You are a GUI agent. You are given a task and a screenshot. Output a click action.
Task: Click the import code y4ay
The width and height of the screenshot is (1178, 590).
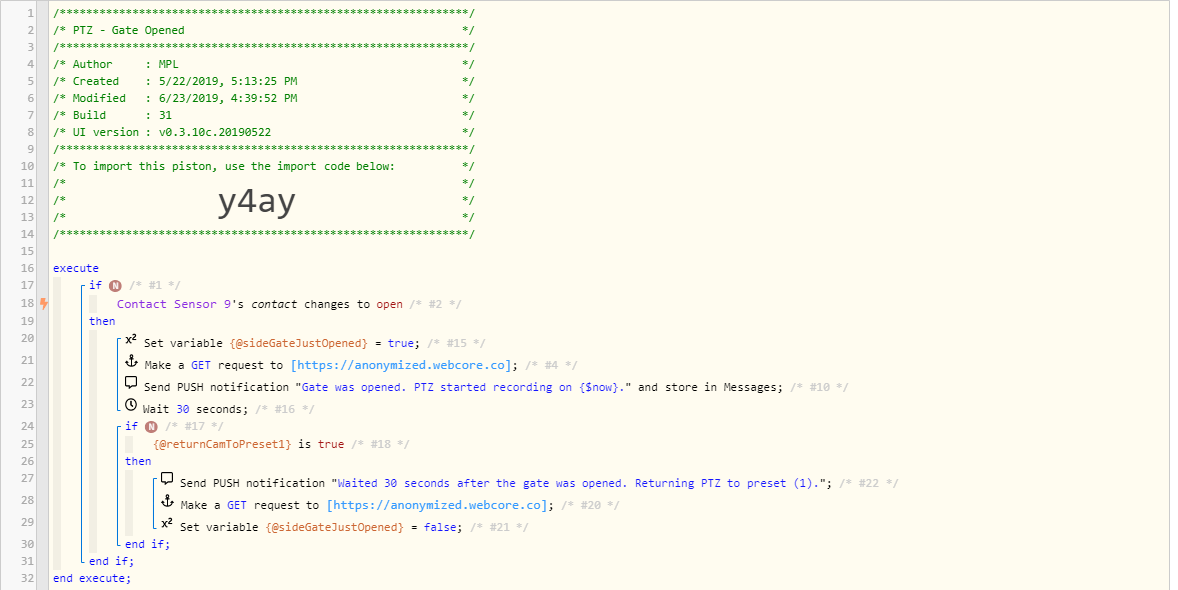click(x=256, y=201)
